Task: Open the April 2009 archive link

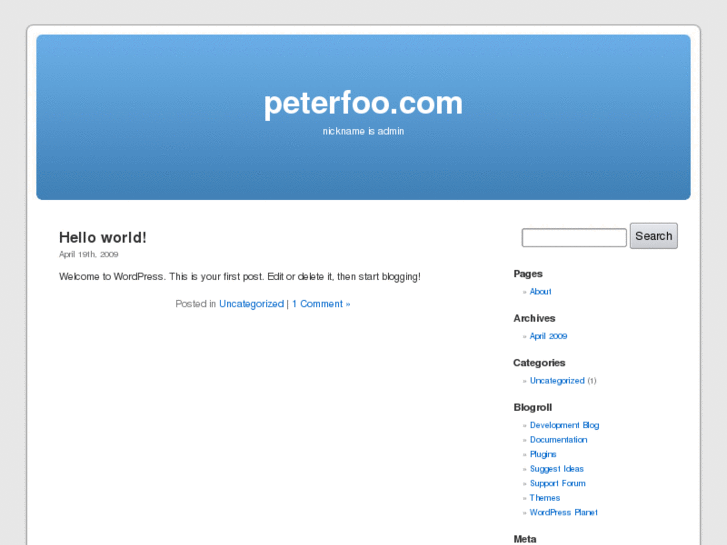Action: point(548,336)
